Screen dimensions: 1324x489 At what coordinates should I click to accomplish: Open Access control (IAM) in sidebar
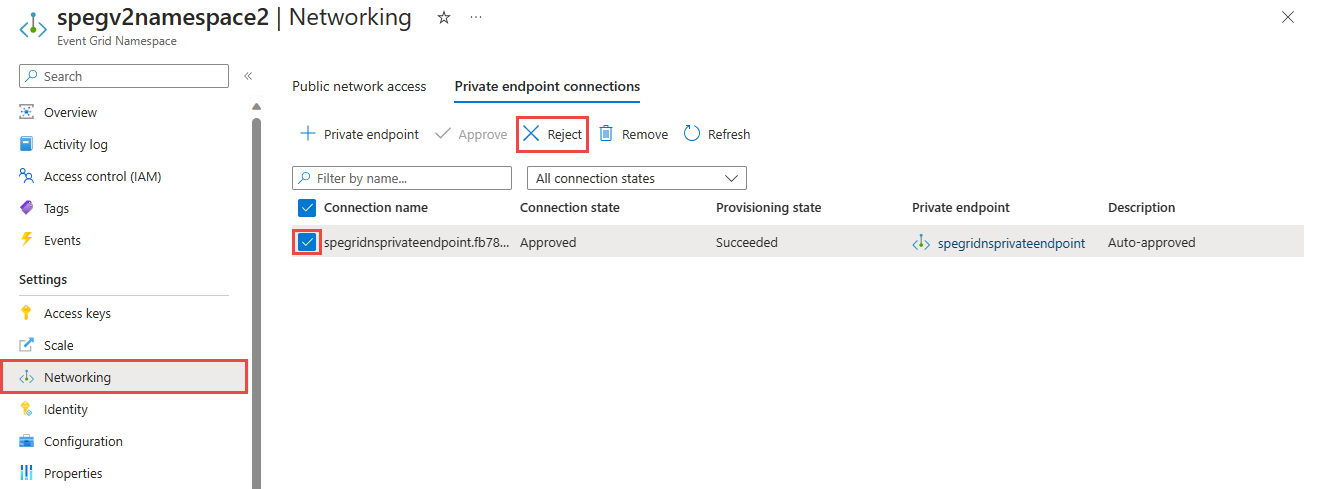tap(102, 176)
